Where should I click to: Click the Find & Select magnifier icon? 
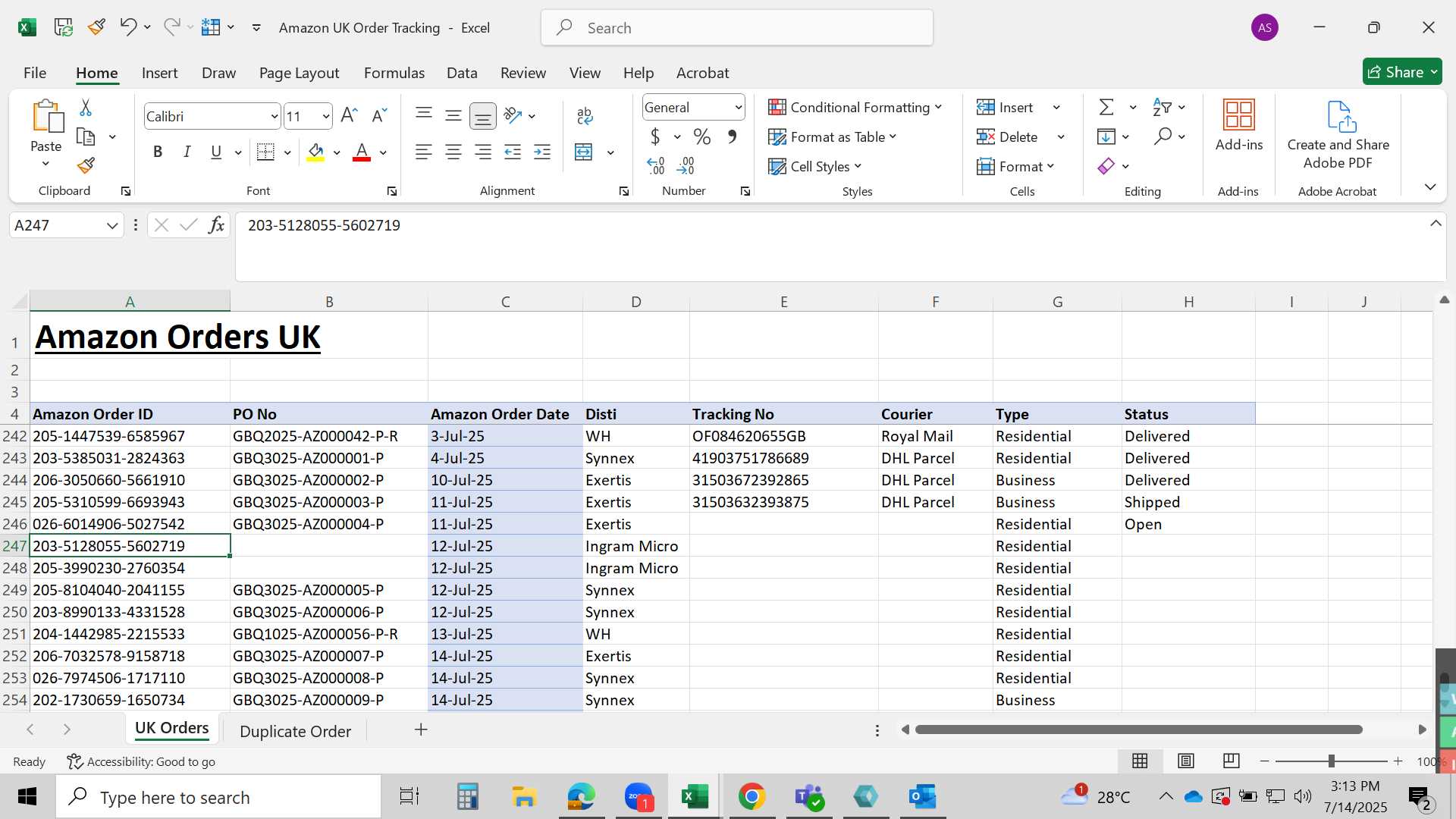click(1163, 136)
